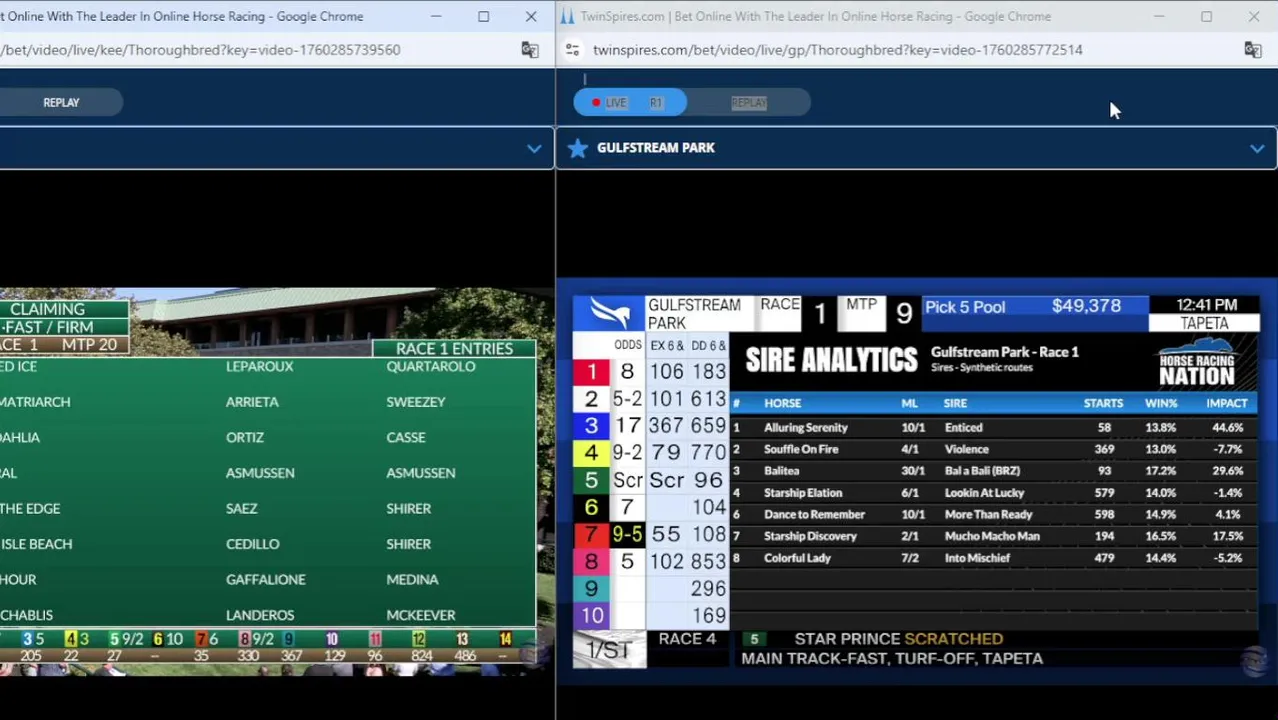Click GULFSTREAM PARK track name header
This screenshot has width=1278, height=720.
[x=656, y=148]
